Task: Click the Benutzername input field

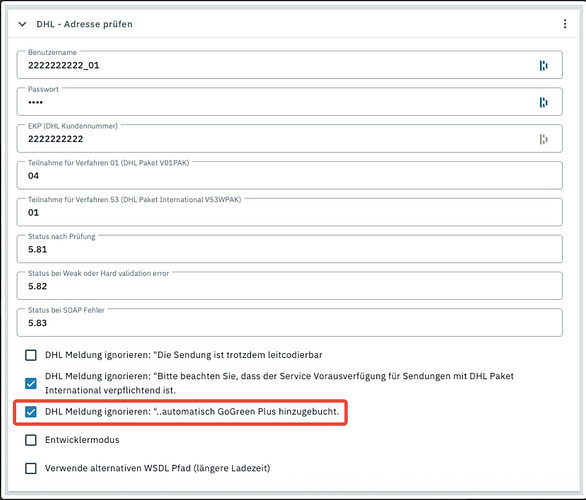Action: pyautogui.click(x=289, y=65)
